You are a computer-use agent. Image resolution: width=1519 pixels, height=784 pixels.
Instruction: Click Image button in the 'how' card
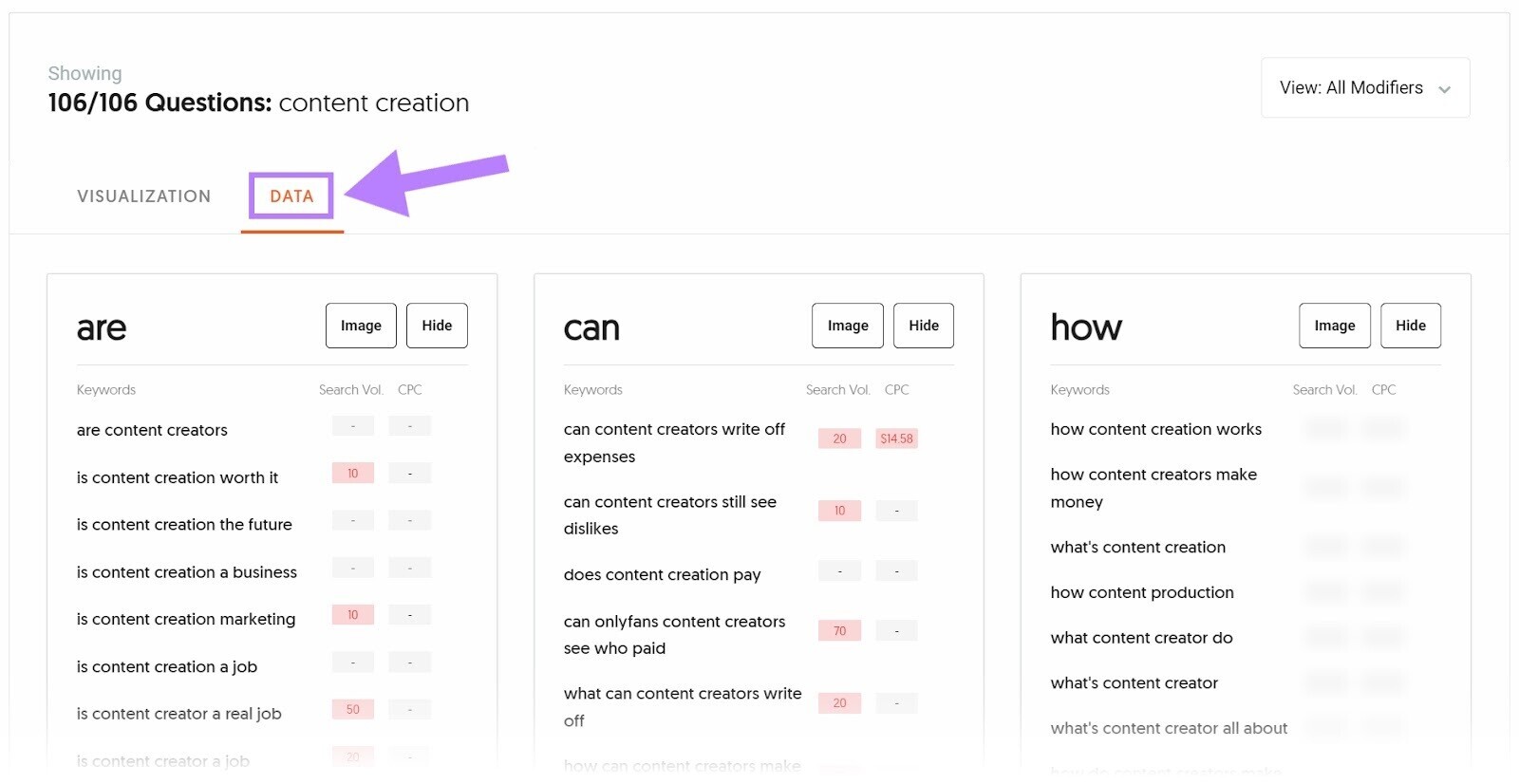click(x=1335, y=326)
